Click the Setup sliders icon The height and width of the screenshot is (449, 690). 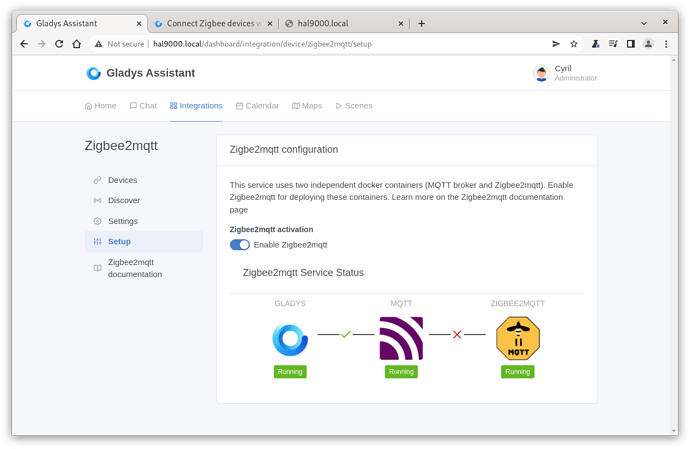click(97, 241)
